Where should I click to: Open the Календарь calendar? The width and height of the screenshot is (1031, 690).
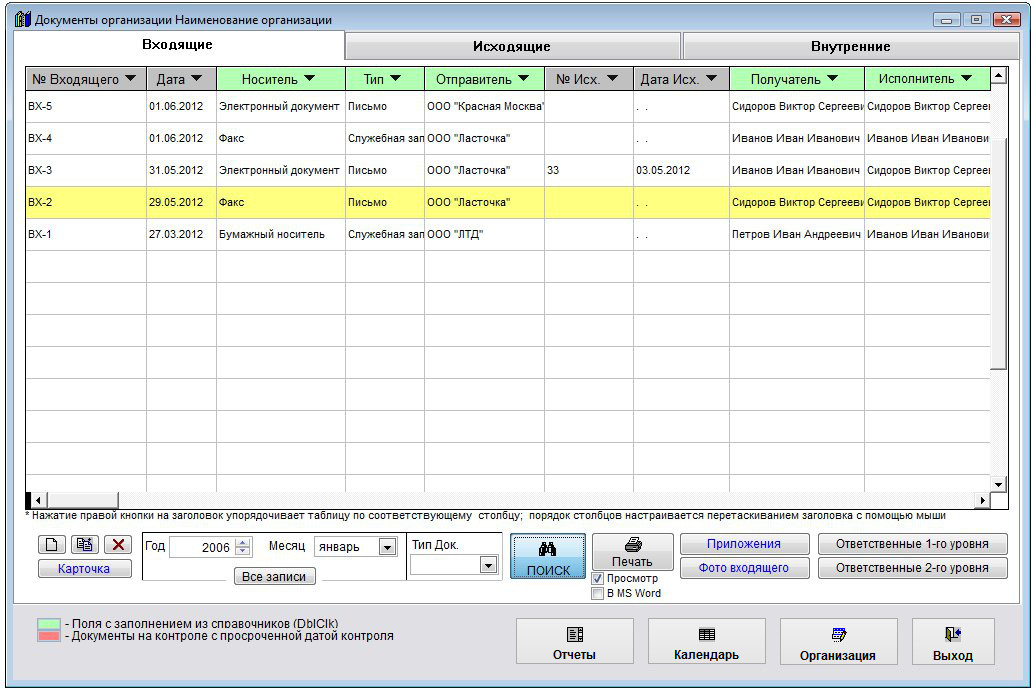point(706,642)
